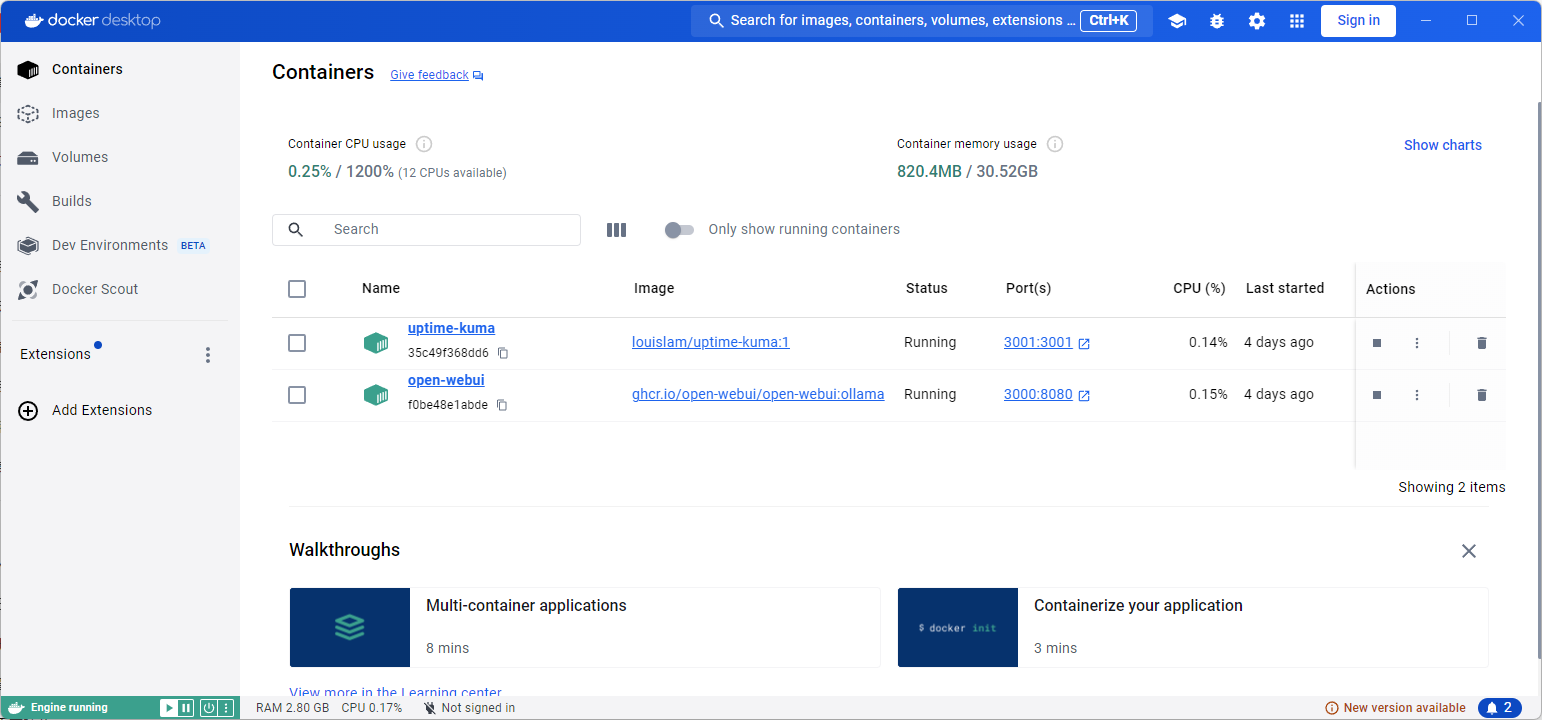Copy the uptime-kuma container ID

[503, 353]
